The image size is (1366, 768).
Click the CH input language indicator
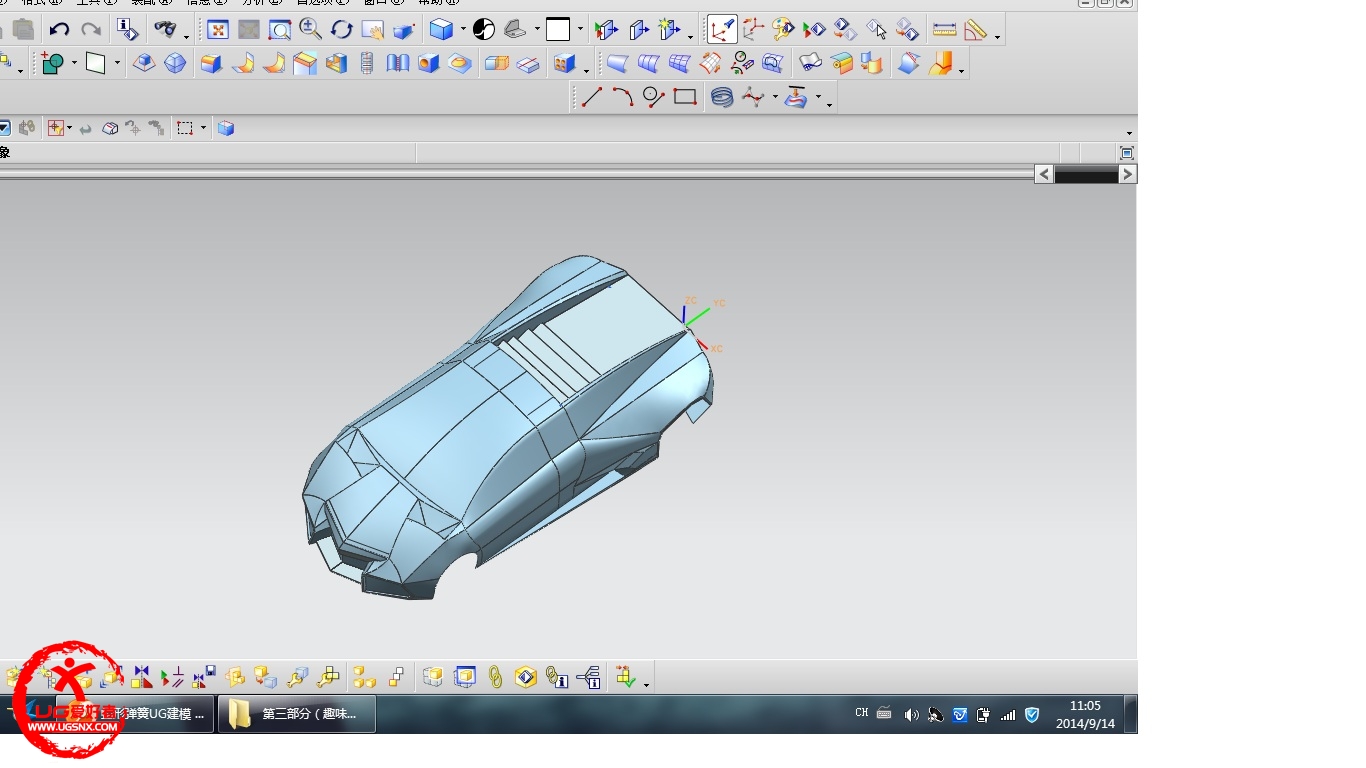[x=862, y=714]
